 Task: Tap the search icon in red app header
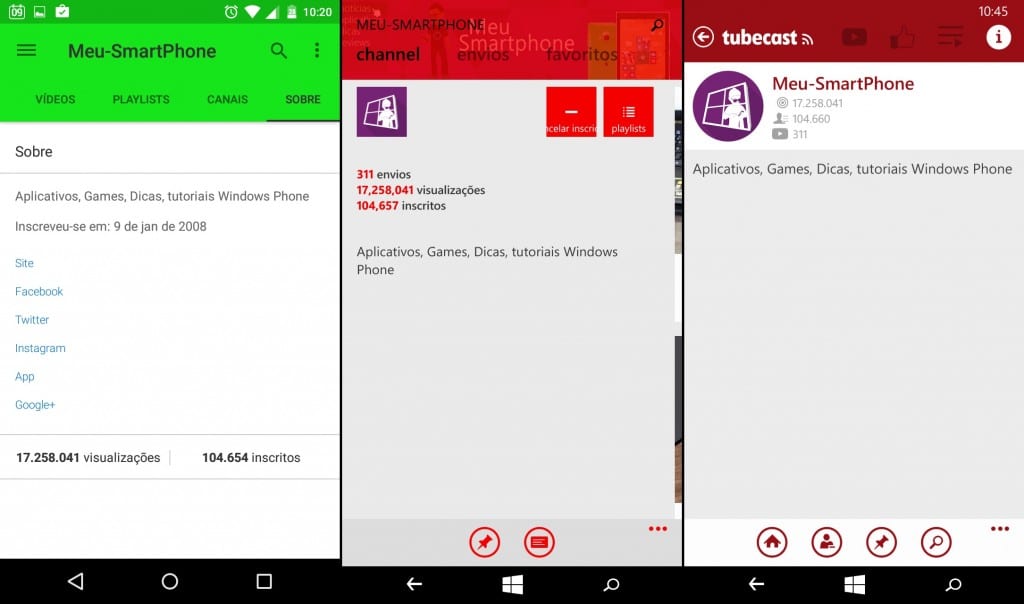click(x=657, y=25)
